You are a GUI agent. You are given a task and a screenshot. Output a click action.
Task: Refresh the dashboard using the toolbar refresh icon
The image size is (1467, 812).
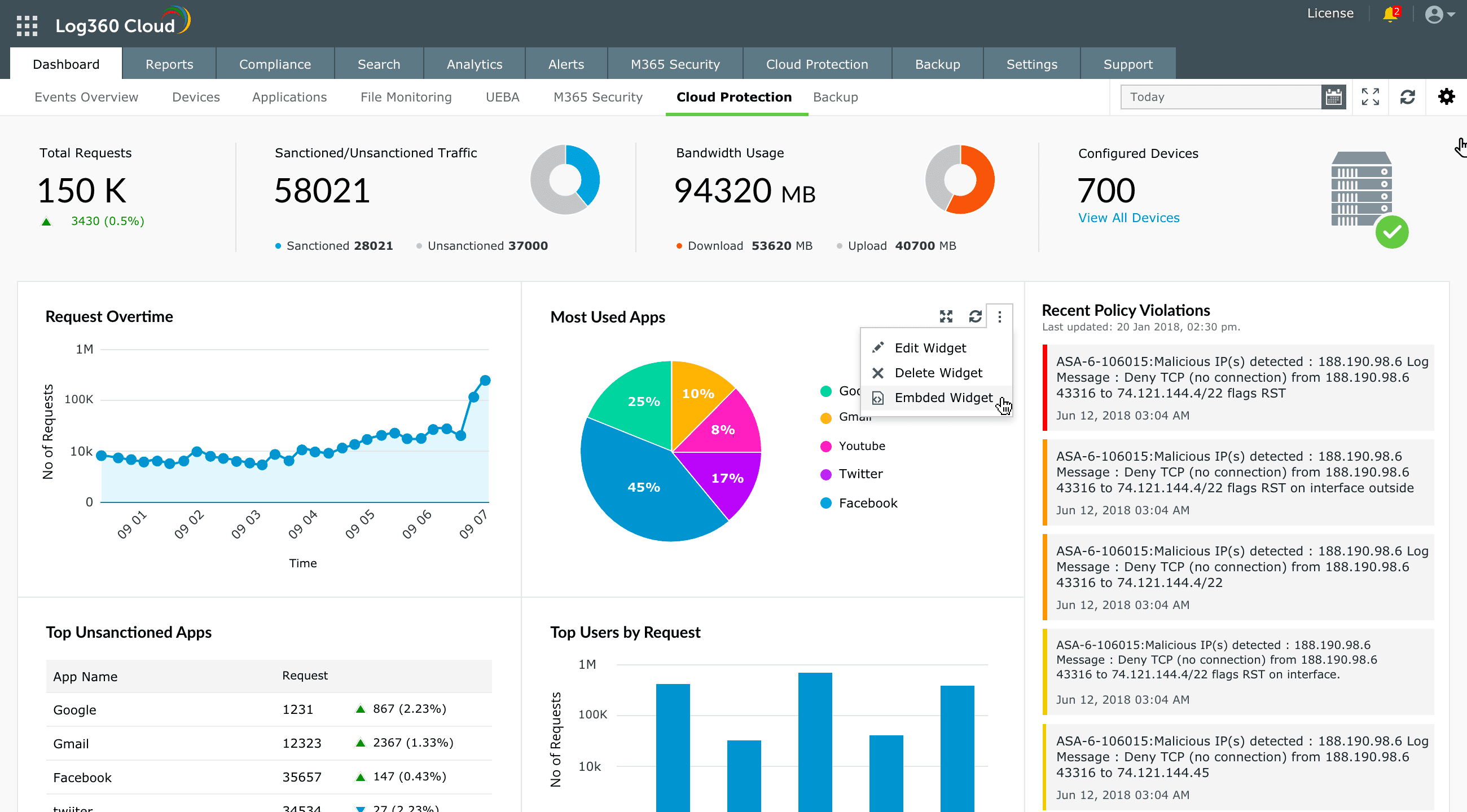[x=1407, y=98]
